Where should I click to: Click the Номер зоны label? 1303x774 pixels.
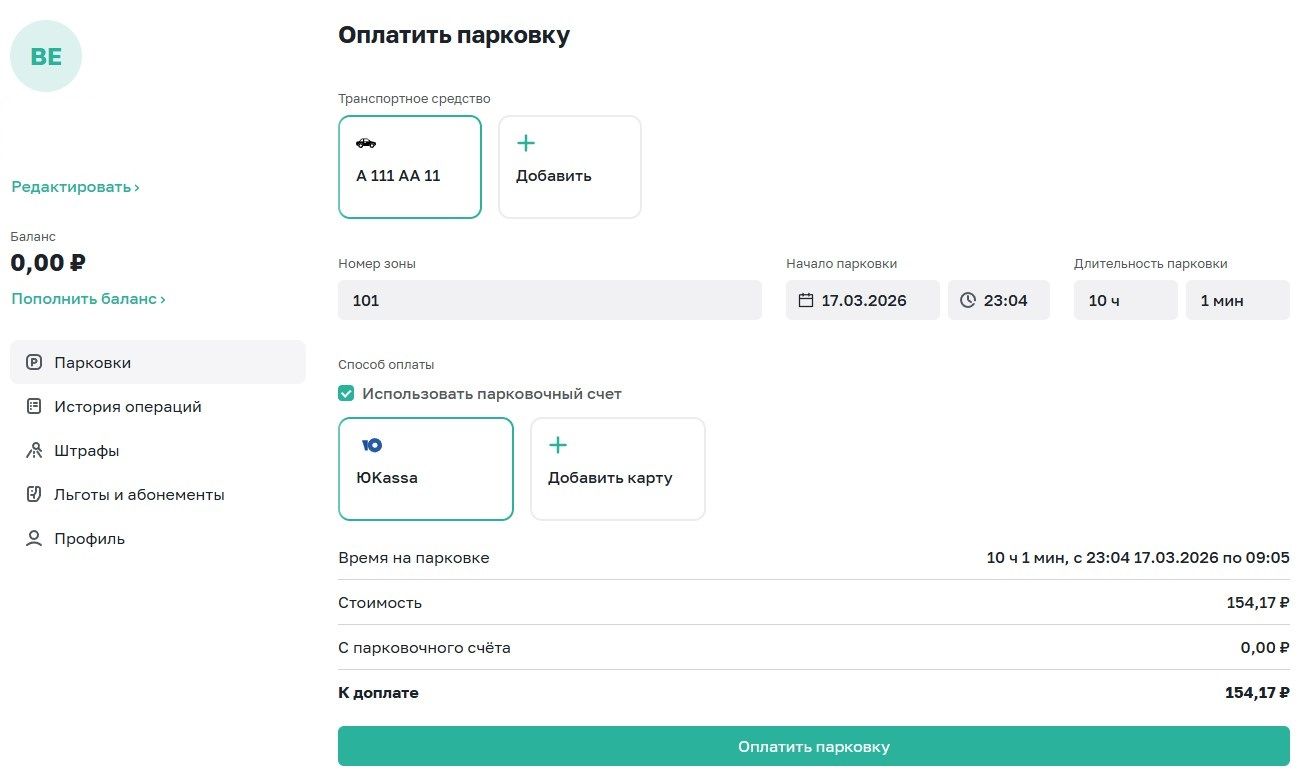[x=377, y=264]
